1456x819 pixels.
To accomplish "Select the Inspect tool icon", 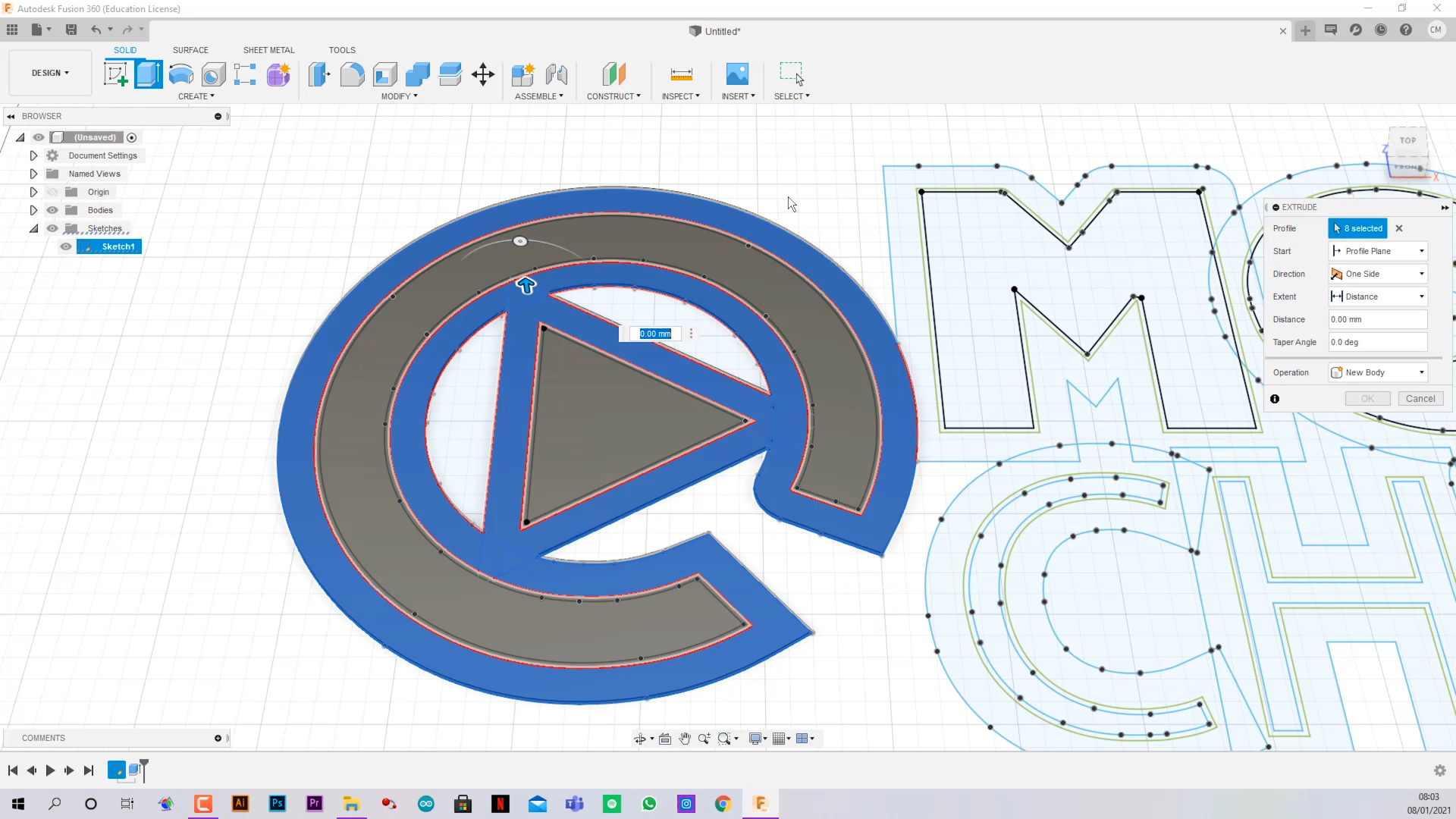I will tap(680, 74).
